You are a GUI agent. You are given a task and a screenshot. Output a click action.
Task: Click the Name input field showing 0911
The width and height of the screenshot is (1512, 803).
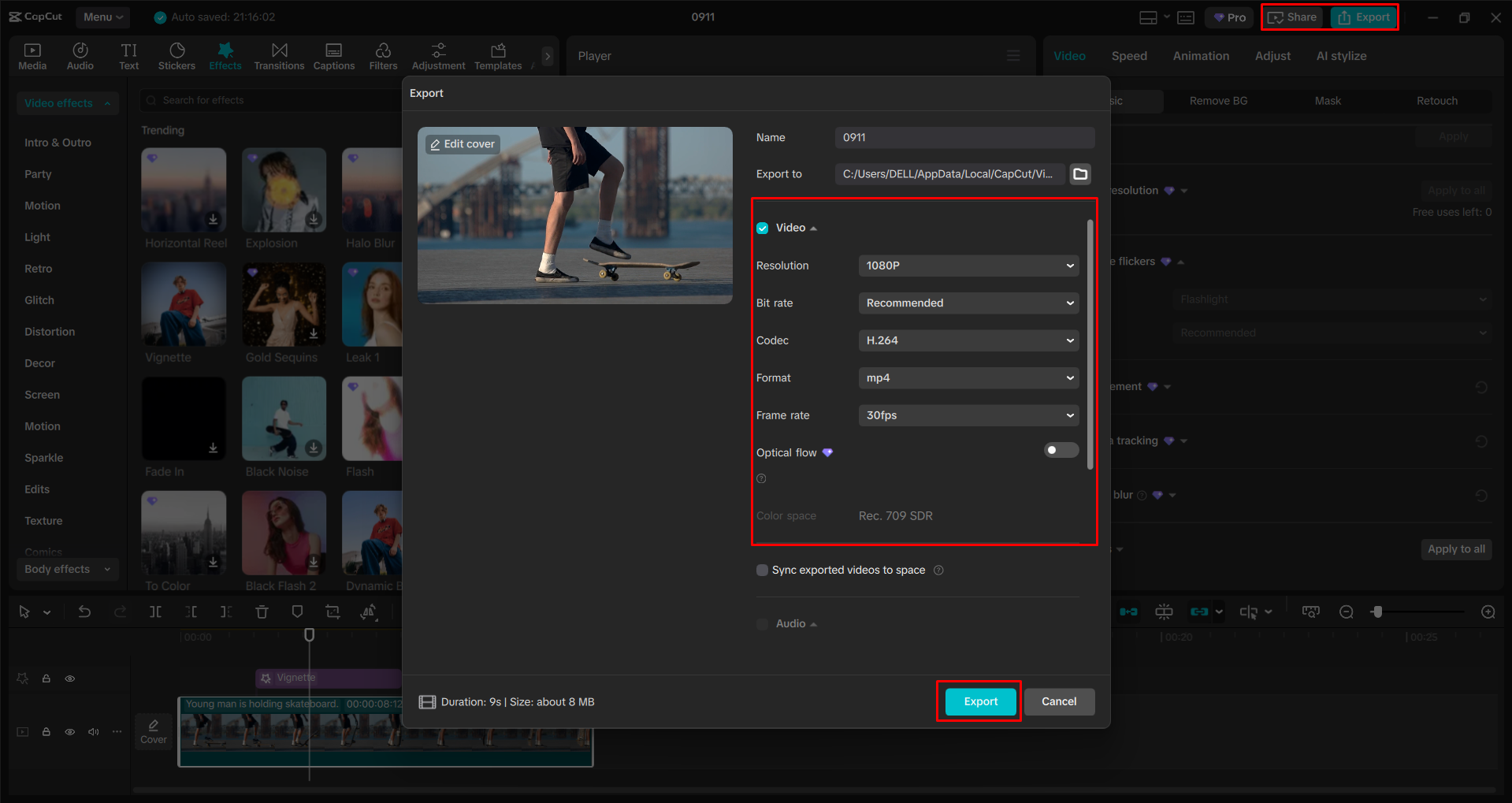point(964,138)
